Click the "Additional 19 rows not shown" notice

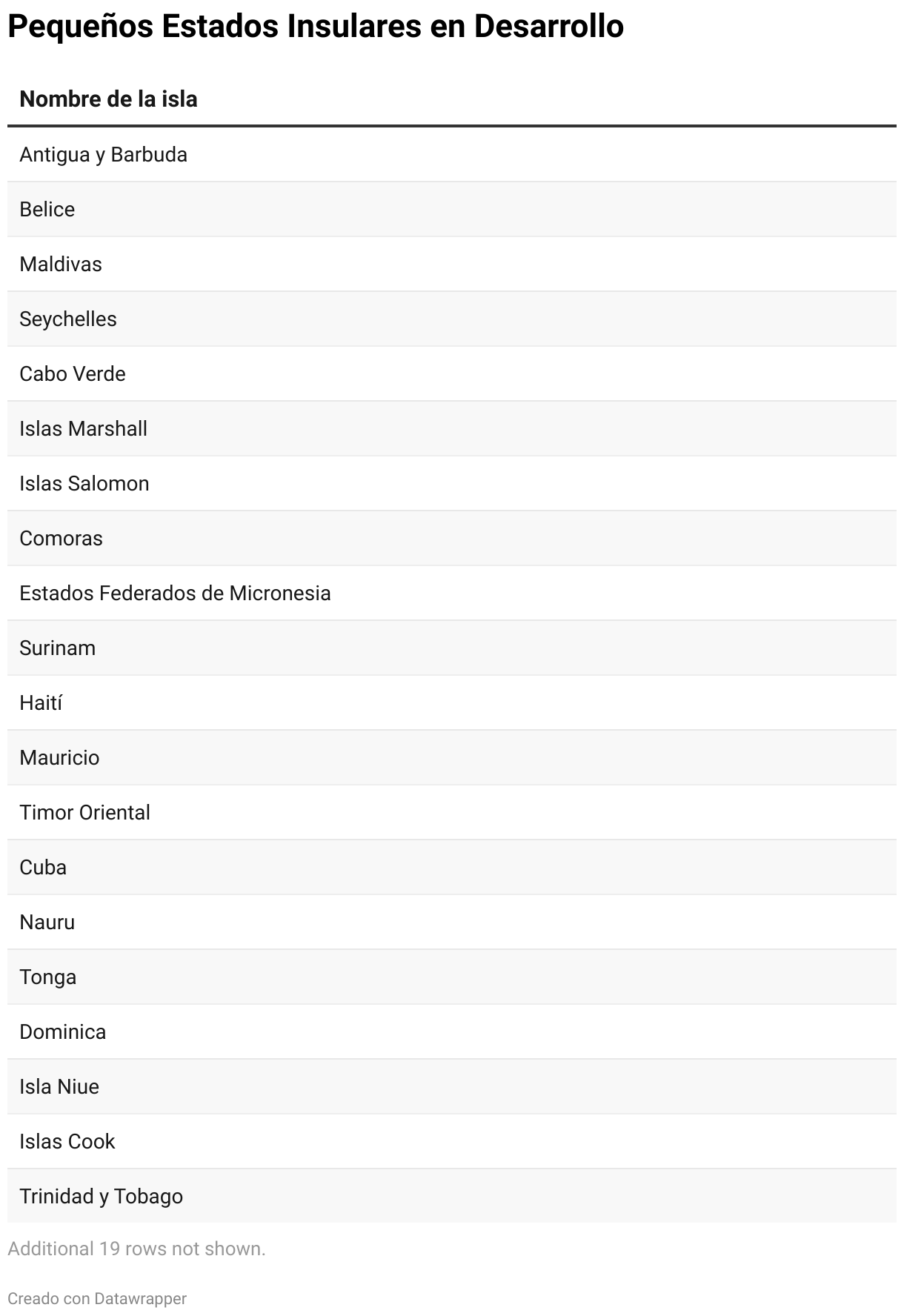pos(136,1249)
